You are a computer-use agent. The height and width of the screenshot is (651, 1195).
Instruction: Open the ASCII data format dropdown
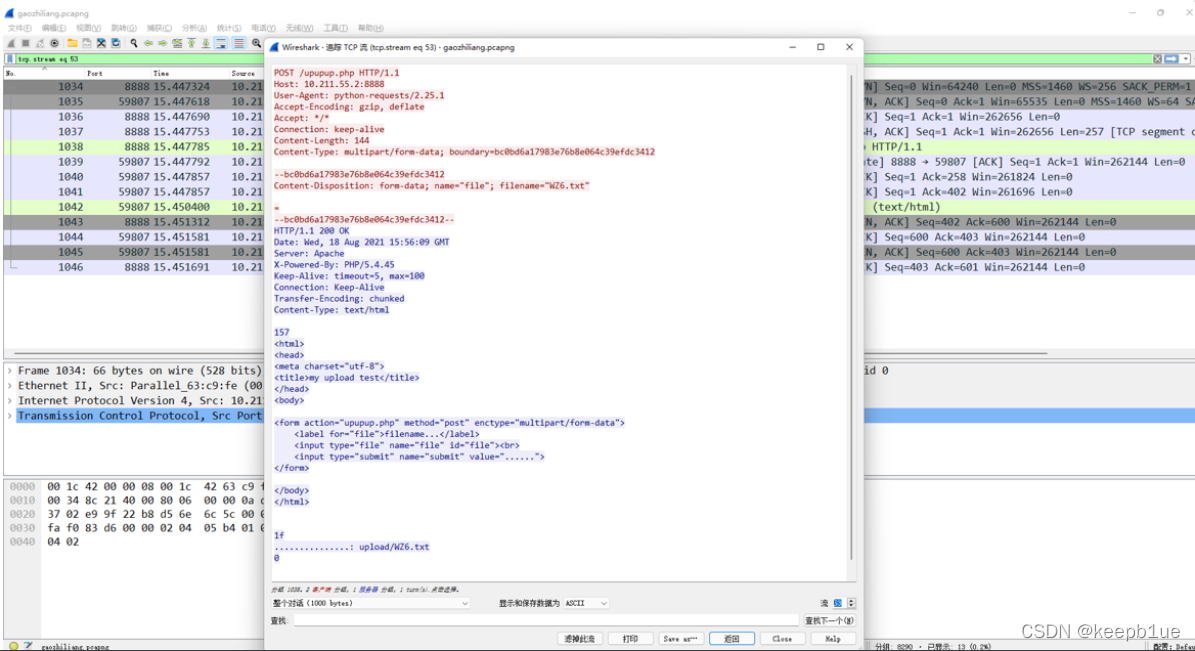coord(586,603)
